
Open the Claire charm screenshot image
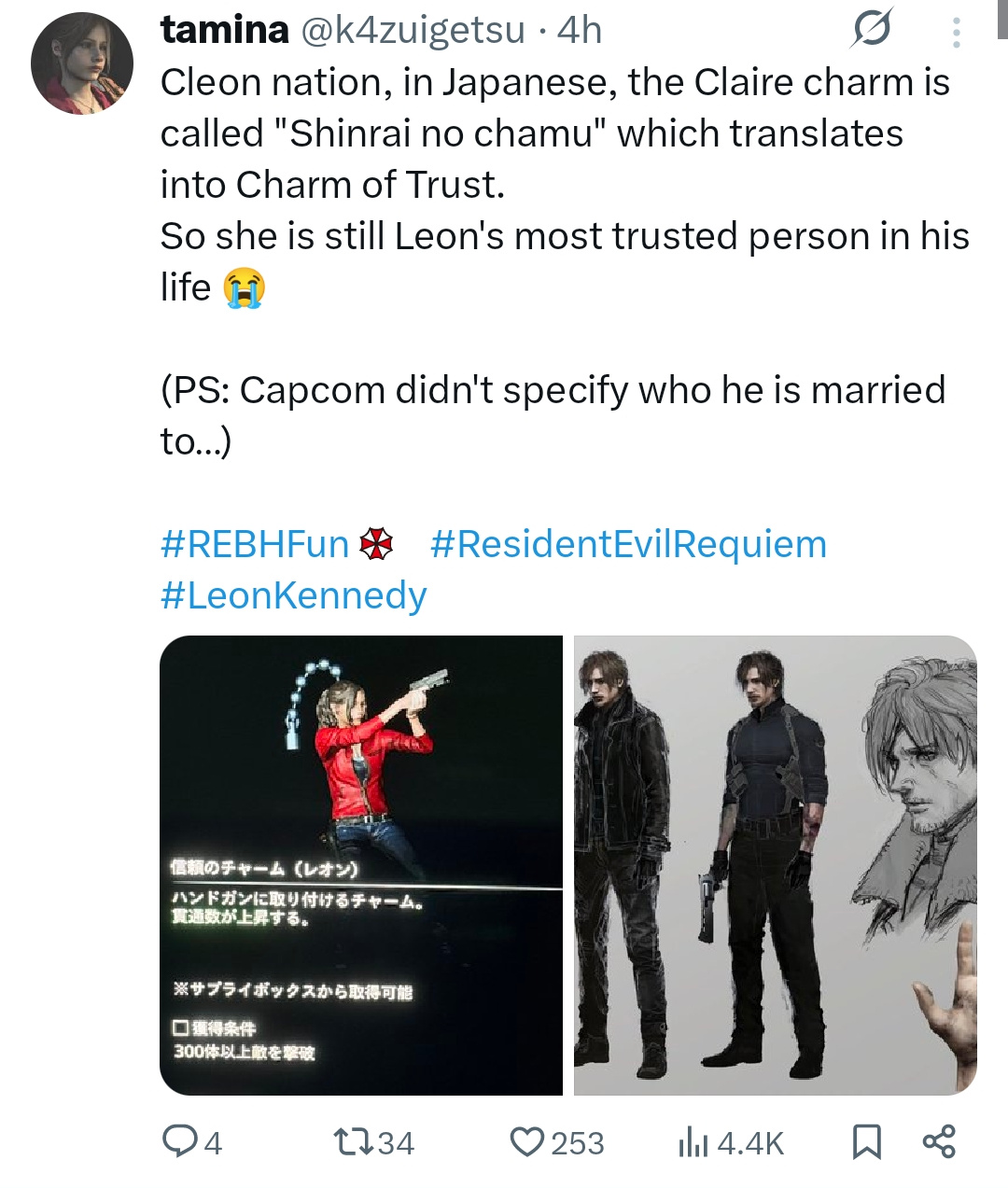361,865
